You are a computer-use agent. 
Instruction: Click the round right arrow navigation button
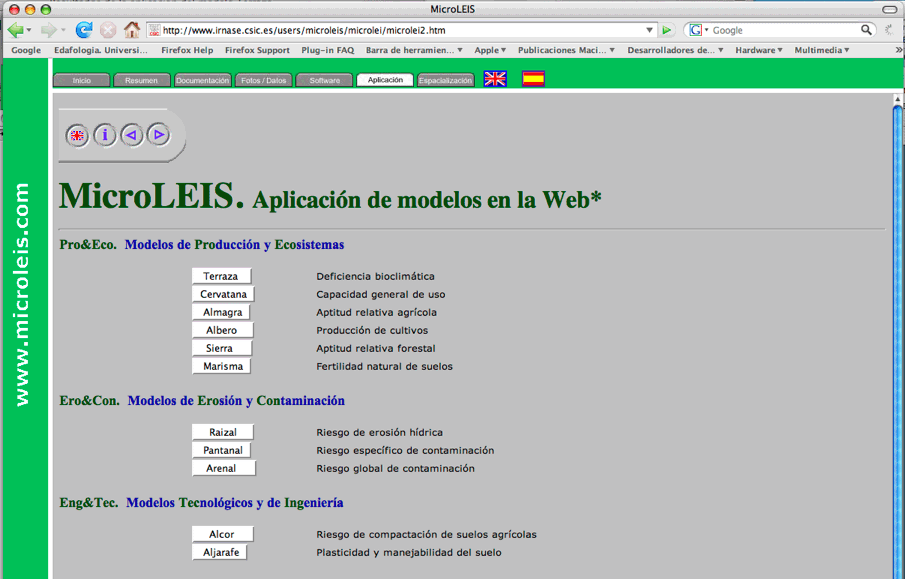pyautogui.click(x=158, y=135)
